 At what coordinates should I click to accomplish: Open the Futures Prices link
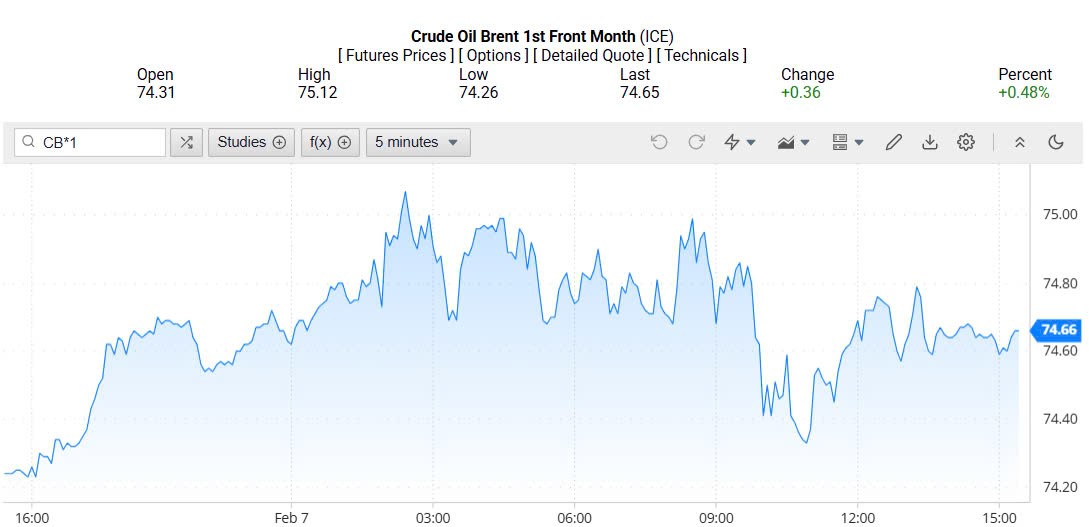(x=399, y=56)
